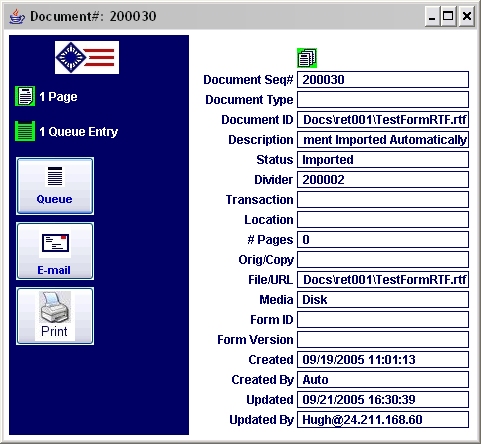Select the File/URL field

[383, 280]
